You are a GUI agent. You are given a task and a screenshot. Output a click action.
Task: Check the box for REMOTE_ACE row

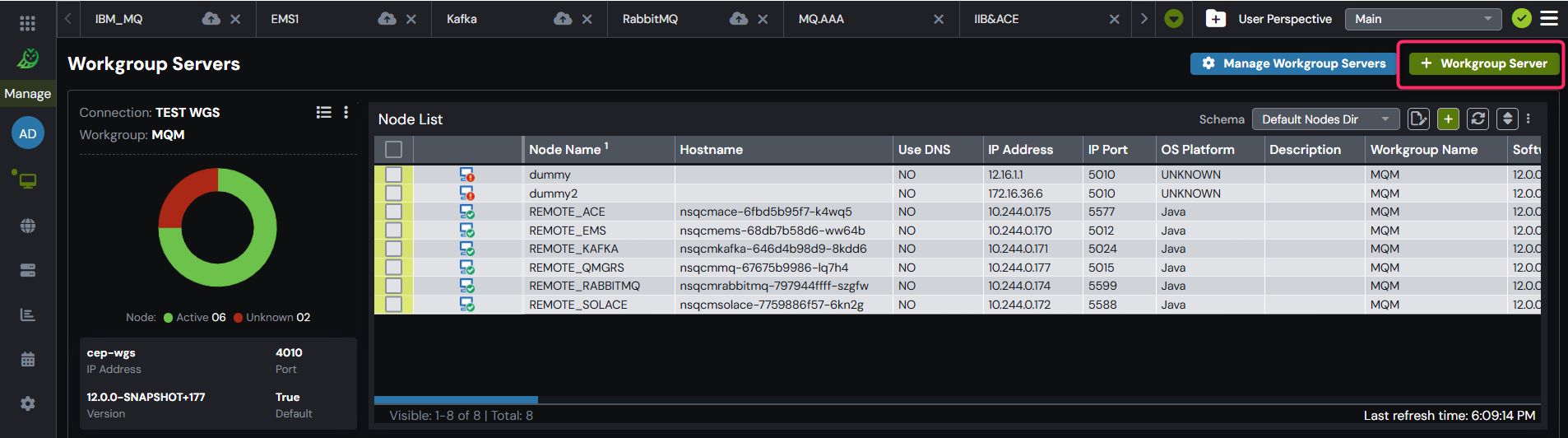point(394,212)
